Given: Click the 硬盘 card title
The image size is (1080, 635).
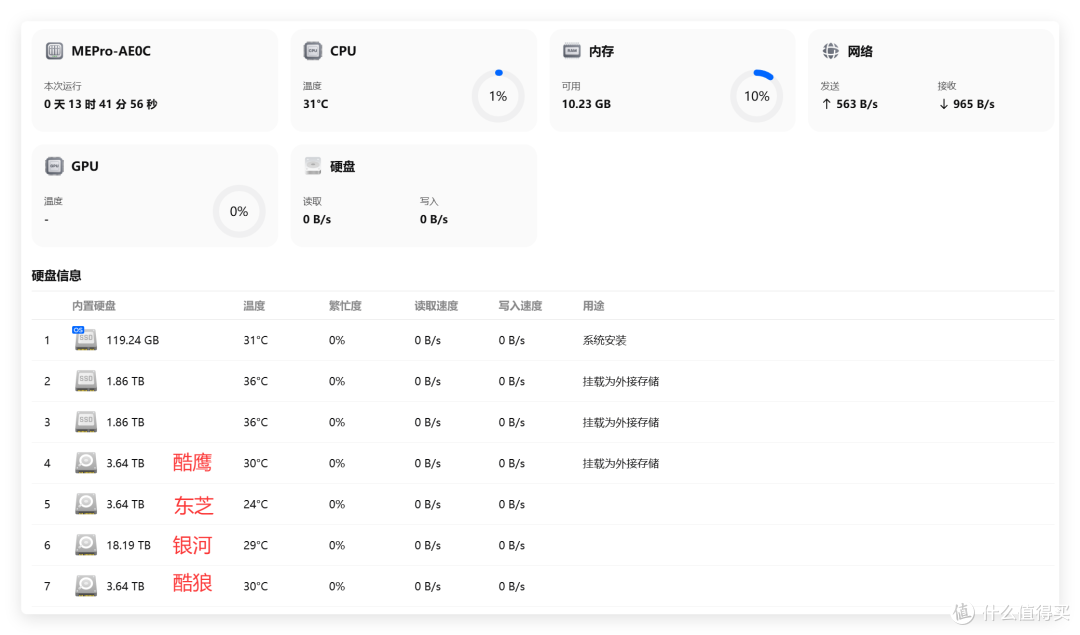Looking at the screenshot, I should (342, 166).
